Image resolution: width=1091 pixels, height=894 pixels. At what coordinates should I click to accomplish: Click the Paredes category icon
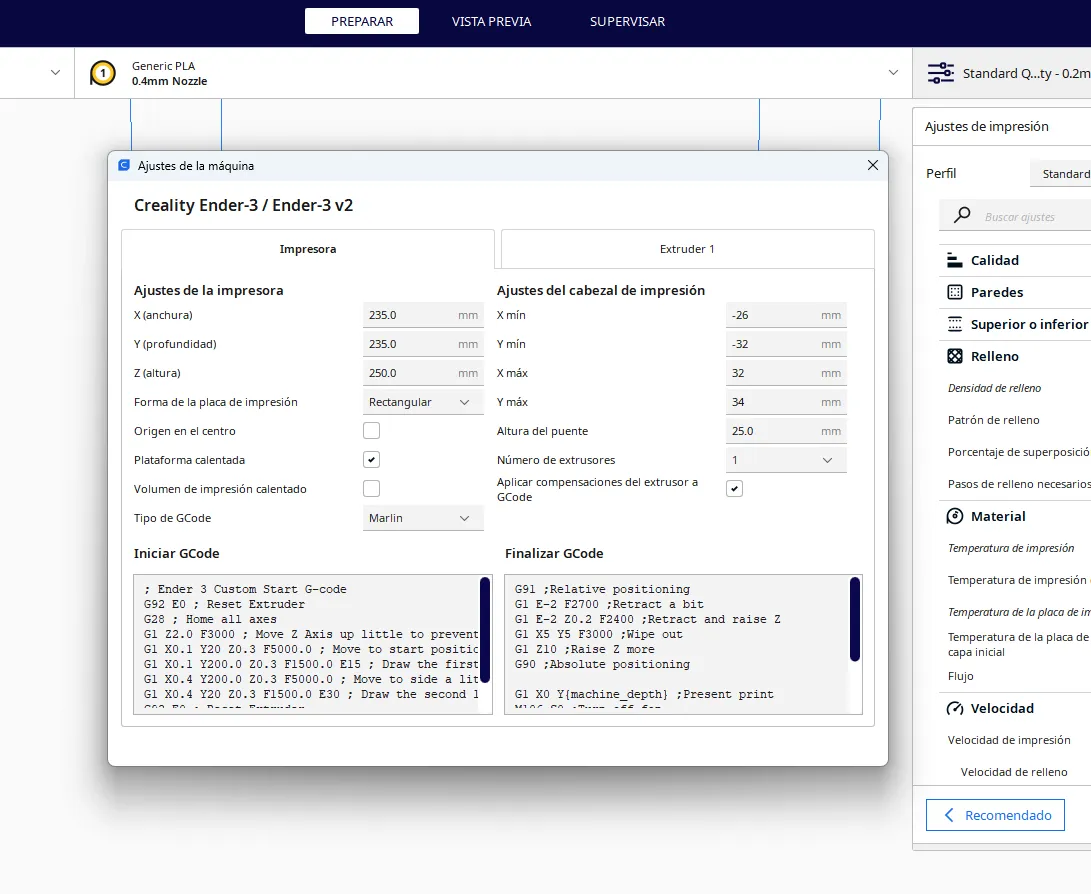955,292
